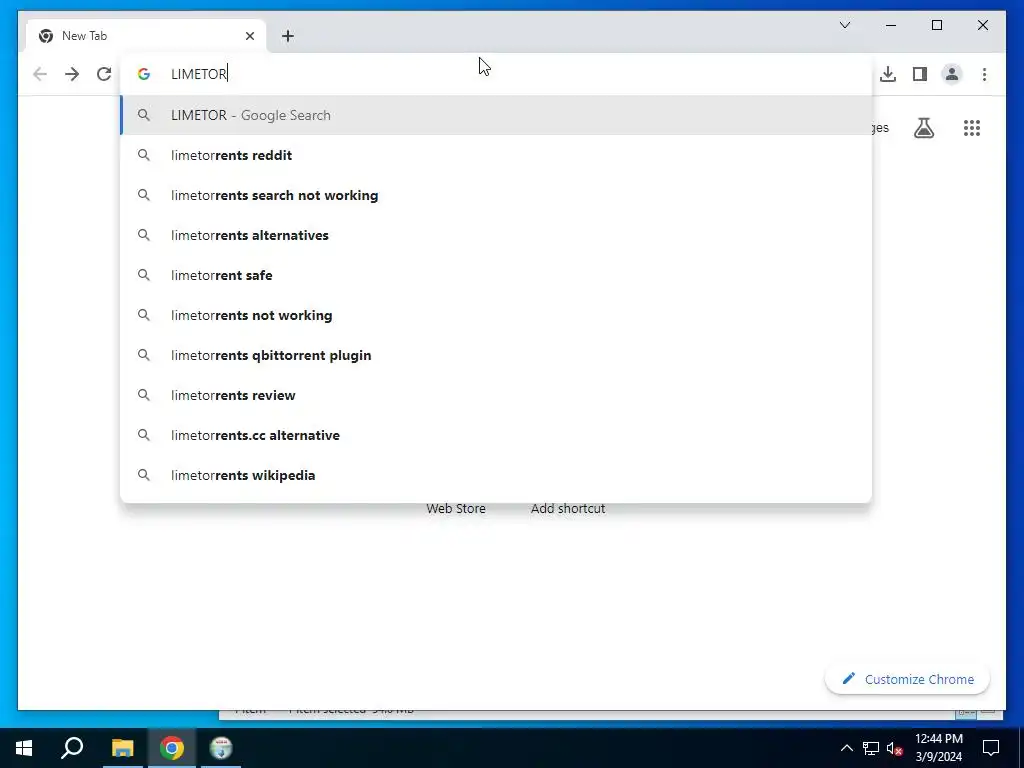The height and width of the screenshot is (768, 1024).
Task: Choose suggestion limetorrents search not working
Action: coord(496,195)
